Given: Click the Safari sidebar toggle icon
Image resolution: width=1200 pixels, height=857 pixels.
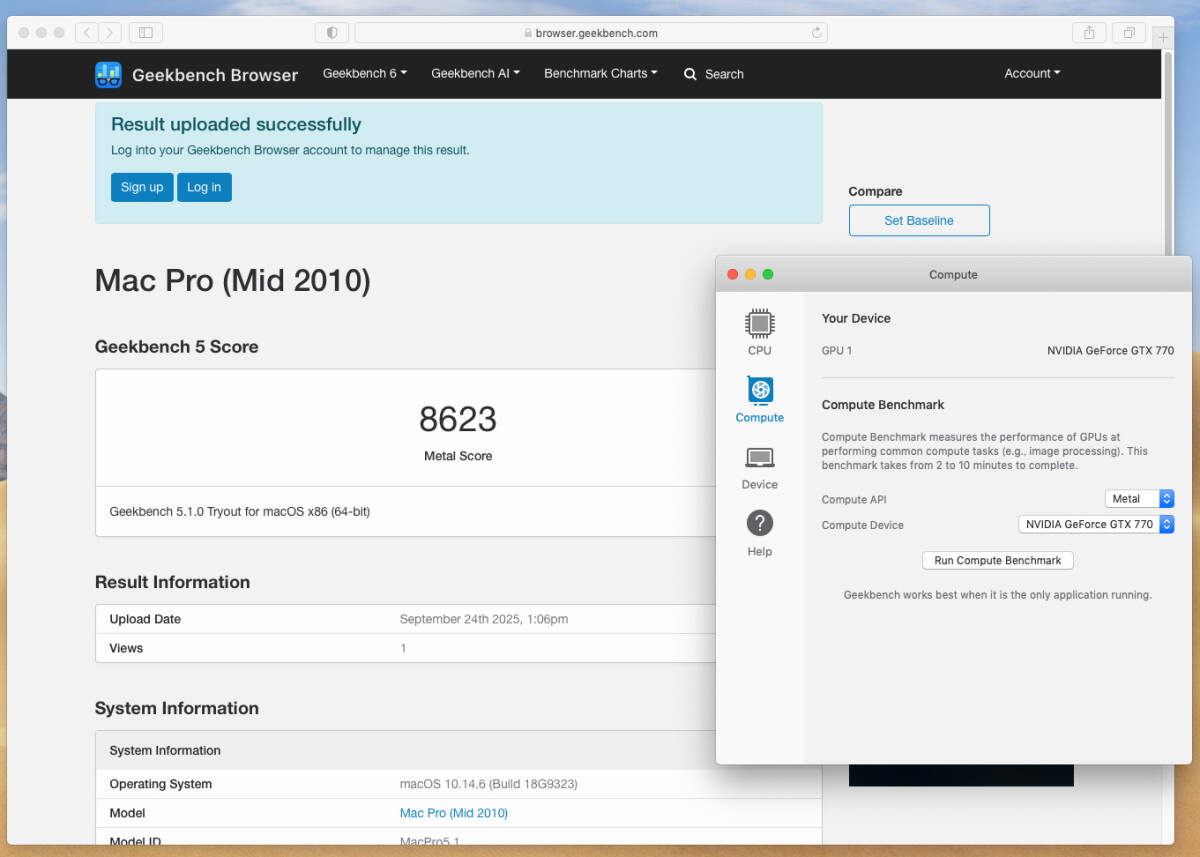Looking at the screenshot, I should click(x=145, y=33).
